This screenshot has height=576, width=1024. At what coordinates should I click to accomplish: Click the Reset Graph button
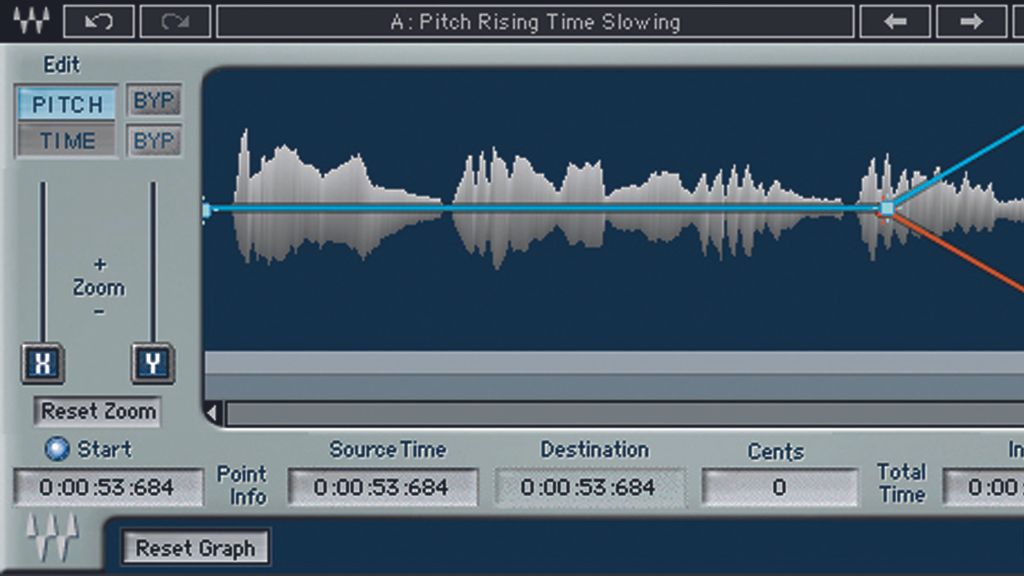(194, 547)
